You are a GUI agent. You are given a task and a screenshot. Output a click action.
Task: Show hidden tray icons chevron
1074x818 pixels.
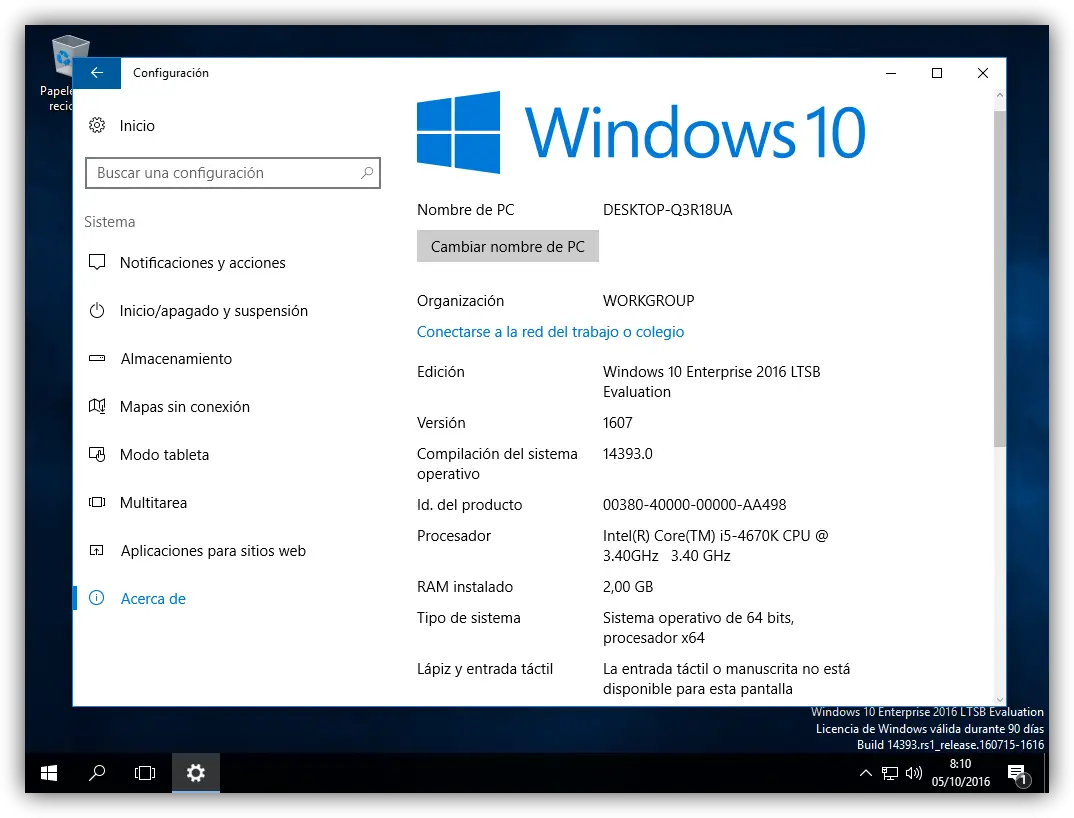pos(866,773)
